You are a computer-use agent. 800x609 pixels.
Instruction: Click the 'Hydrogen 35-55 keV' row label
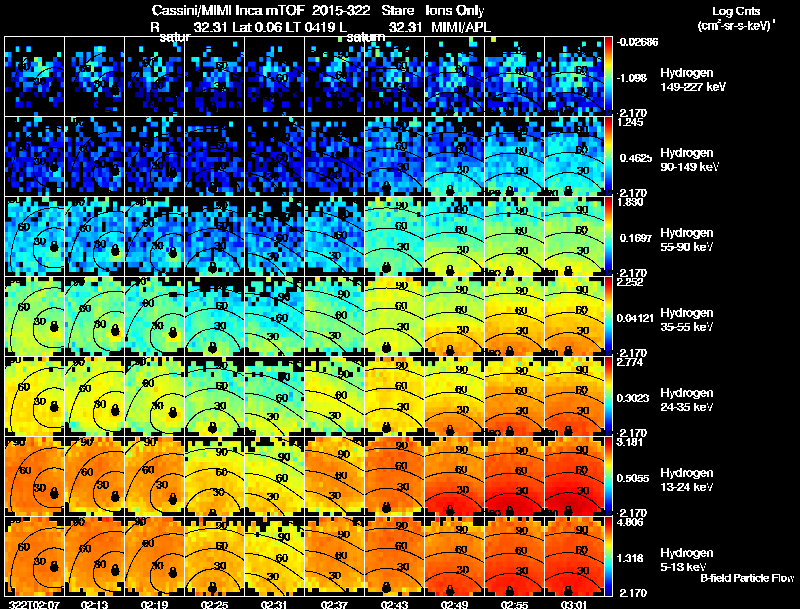click(687, 320)
